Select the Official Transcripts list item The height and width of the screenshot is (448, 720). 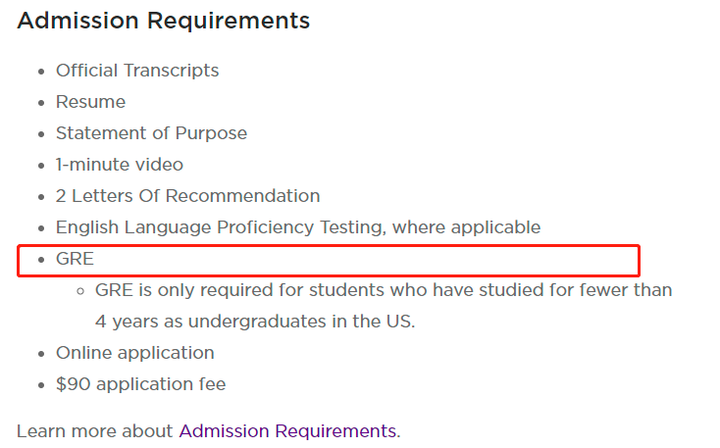(137, 71)
